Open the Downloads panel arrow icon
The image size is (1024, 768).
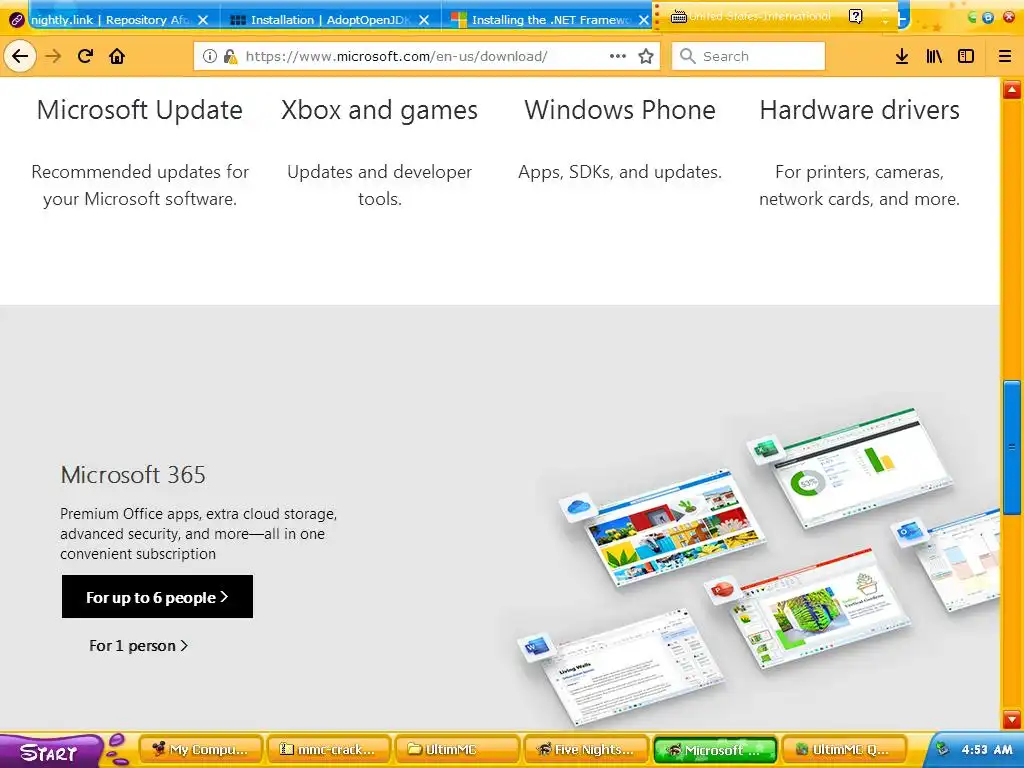click(x=902, y=56)
